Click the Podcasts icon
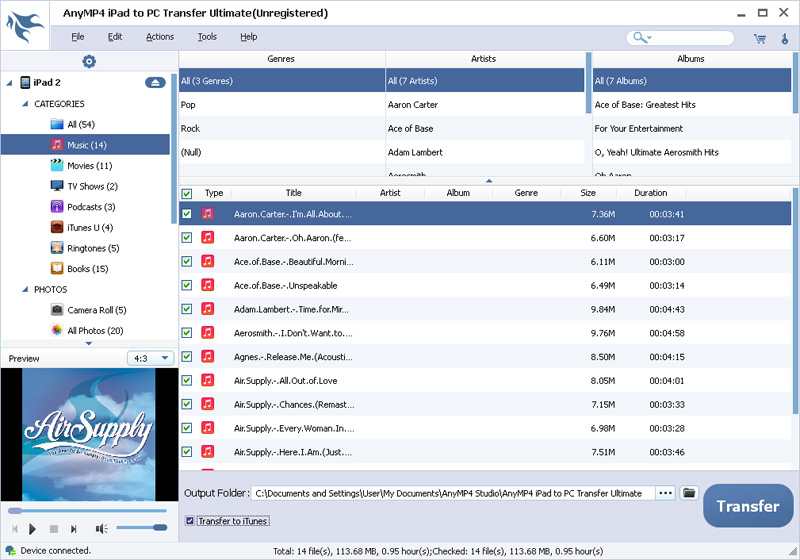This screenshot has height=560, width=800. (57, 207)
